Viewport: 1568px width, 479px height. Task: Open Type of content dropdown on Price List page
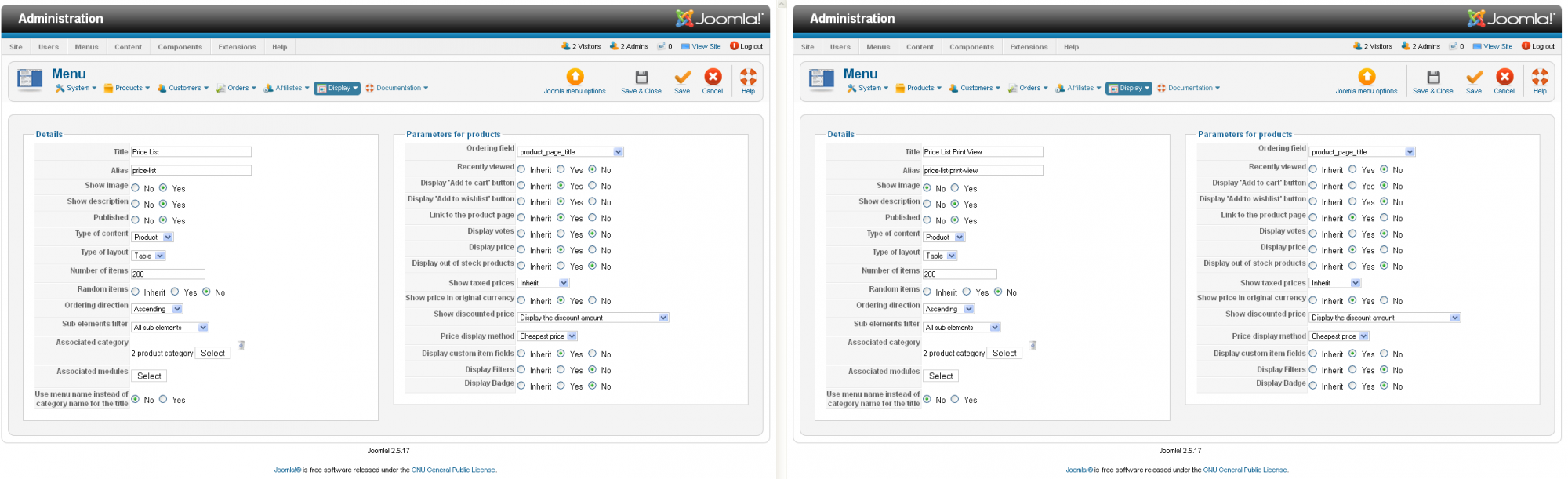[x=152, y=237]
